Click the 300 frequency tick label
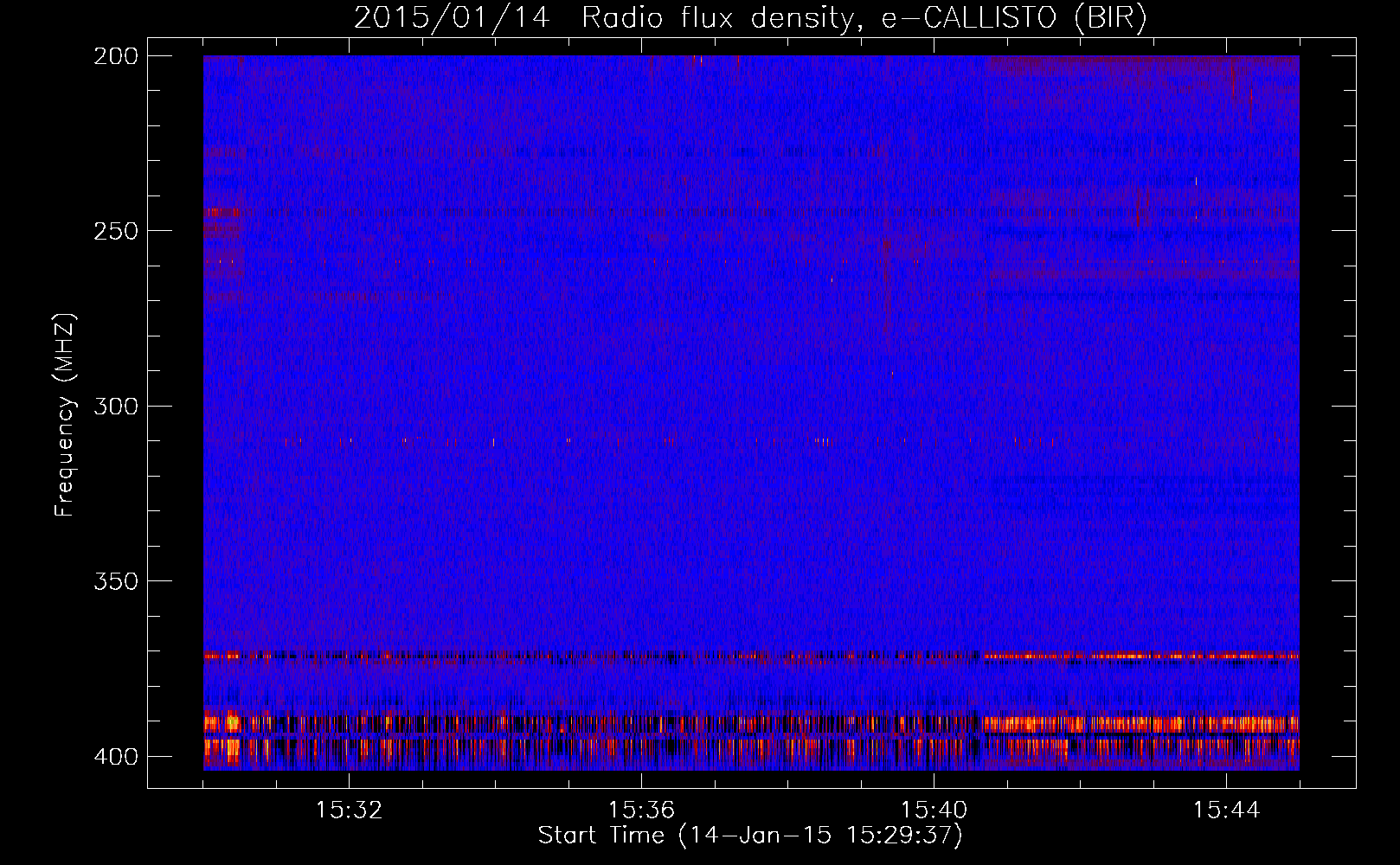1400x865 pixels. pos(116,407)
